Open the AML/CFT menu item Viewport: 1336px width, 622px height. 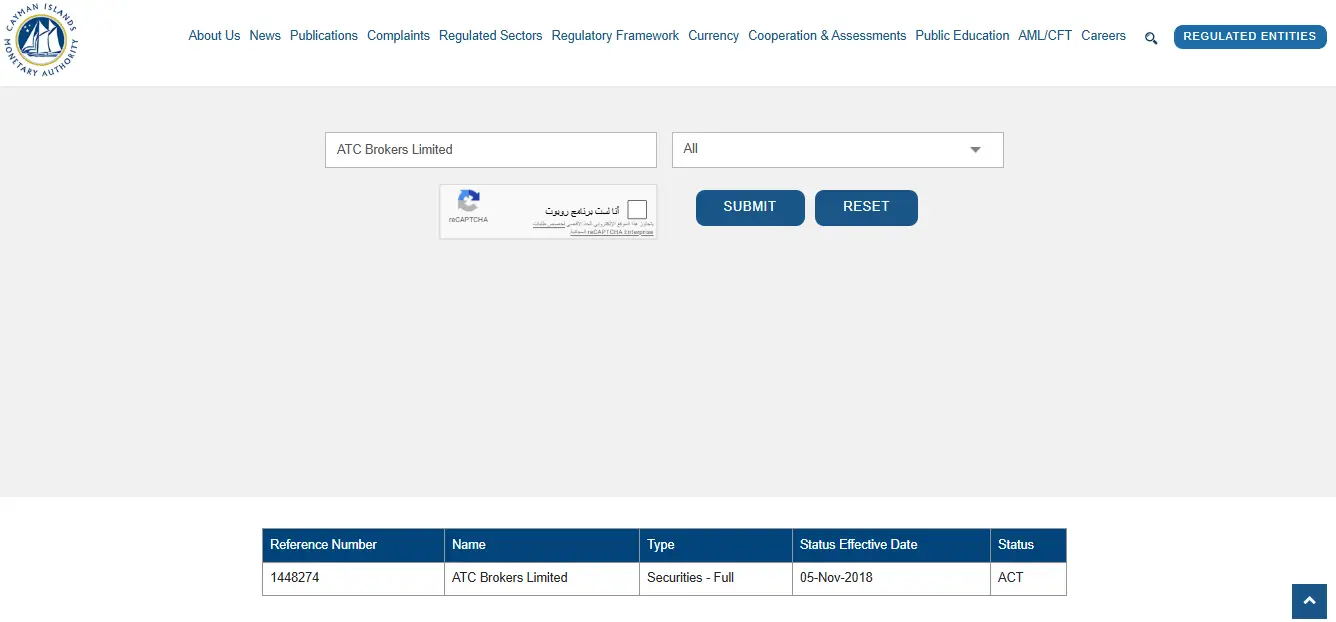(1045, 35)
